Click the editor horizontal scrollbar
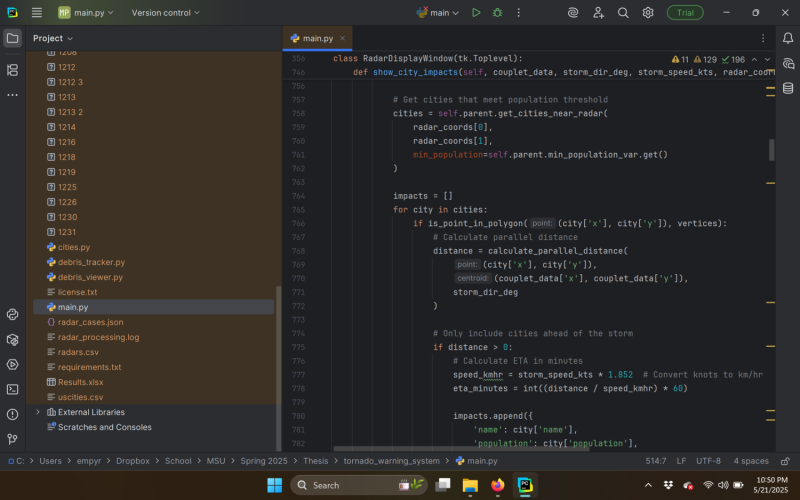800x500 pixels. pos(461,449)
